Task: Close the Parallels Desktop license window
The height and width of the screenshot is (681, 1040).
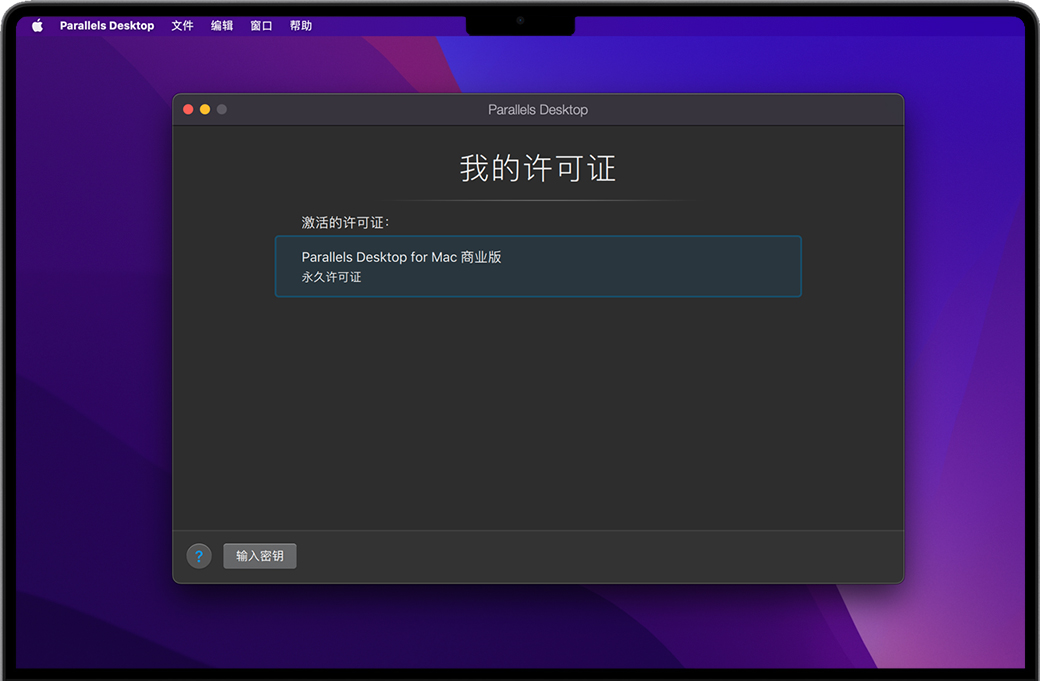Action: tap(188, 109)
